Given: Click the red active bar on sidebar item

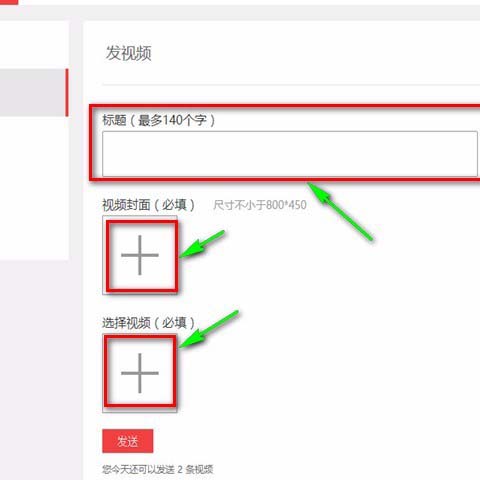Looking at the screenshot, I should [67, 93].
